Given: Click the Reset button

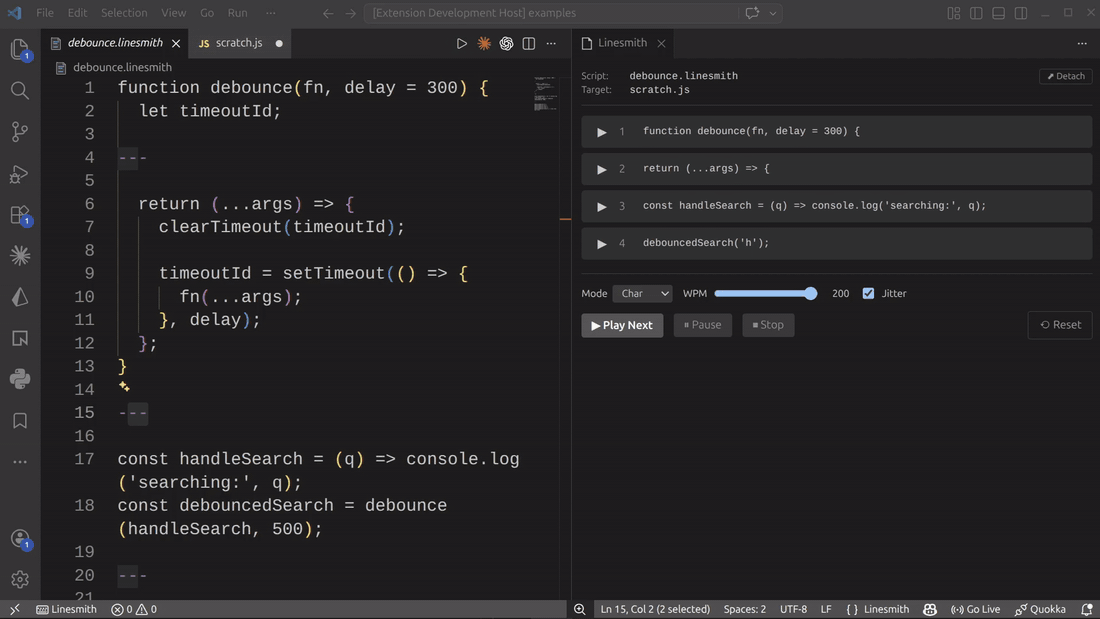Looking at the screenshot, I should tap(1060, 325).
